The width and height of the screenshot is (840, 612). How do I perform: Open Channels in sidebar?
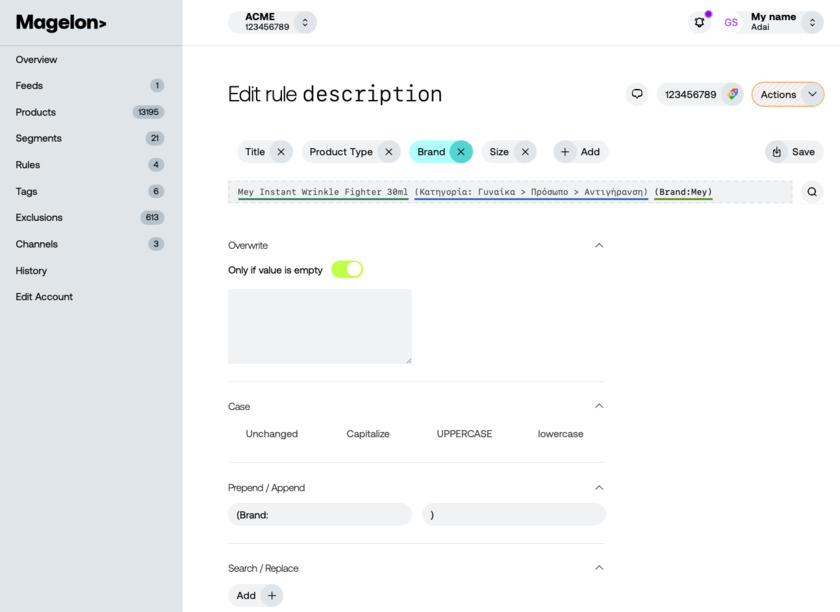pos(36,244)
